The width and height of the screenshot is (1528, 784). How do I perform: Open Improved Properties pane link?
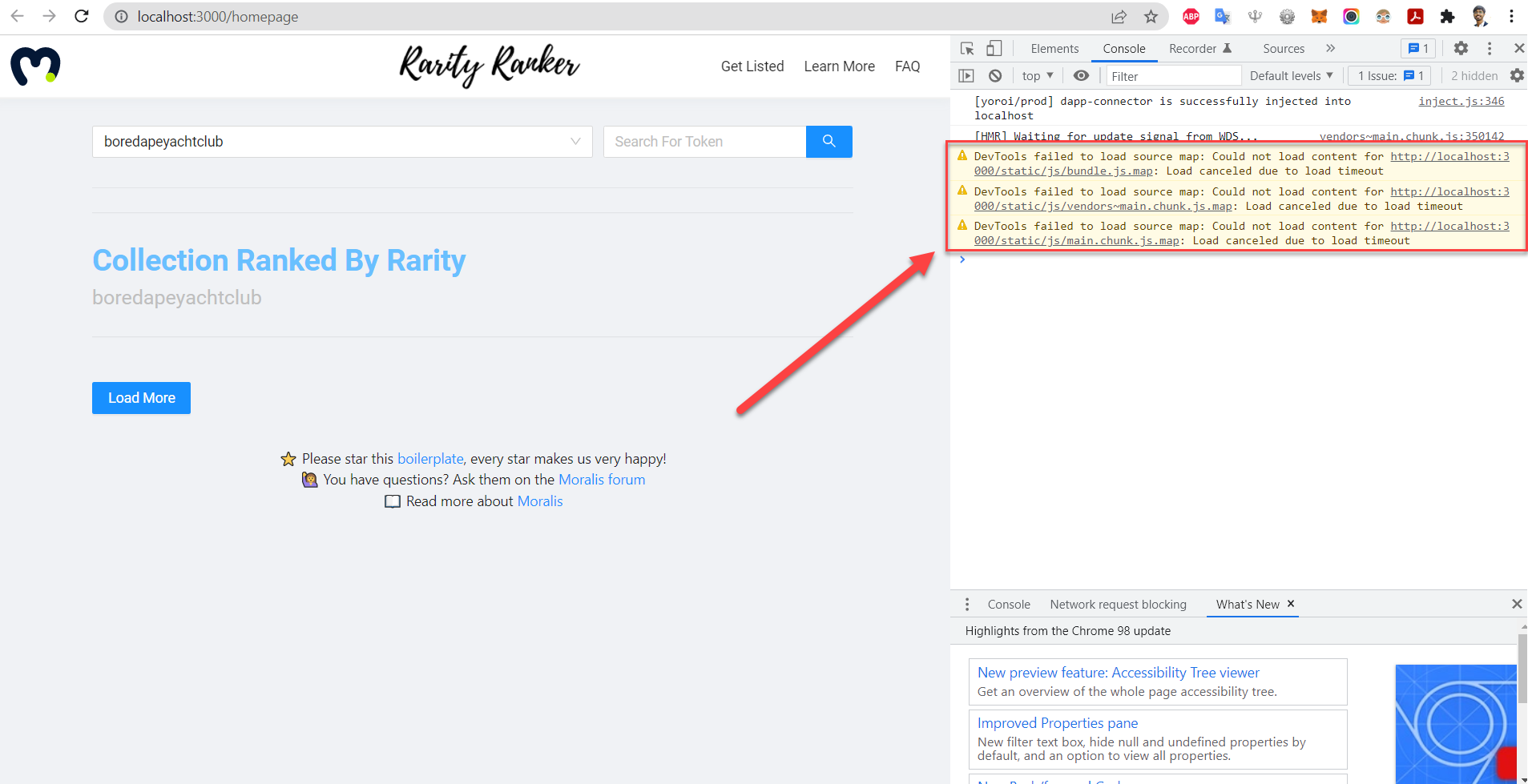1058,723
